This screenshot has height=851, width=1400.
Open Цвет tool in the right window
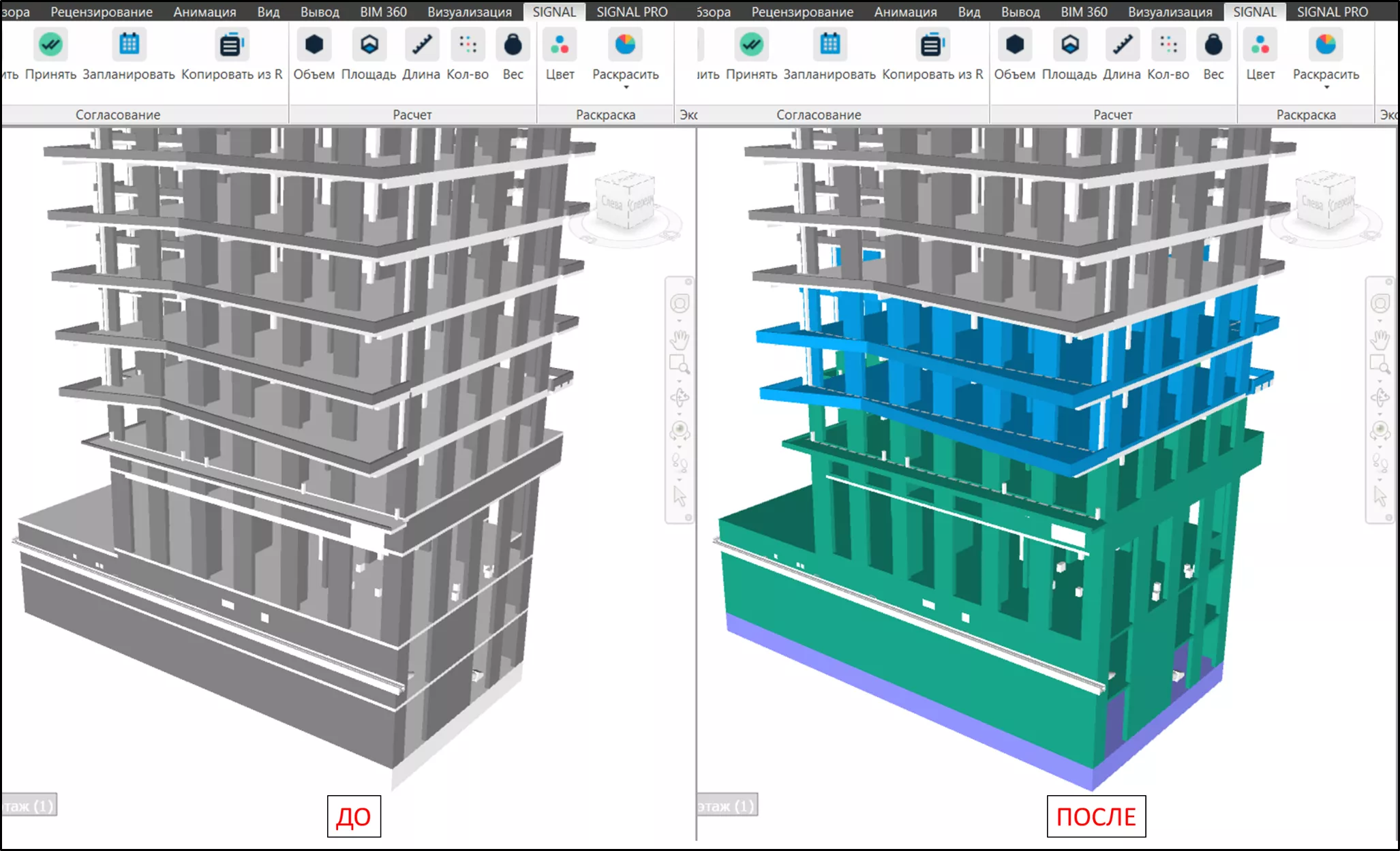point(1260,46)
